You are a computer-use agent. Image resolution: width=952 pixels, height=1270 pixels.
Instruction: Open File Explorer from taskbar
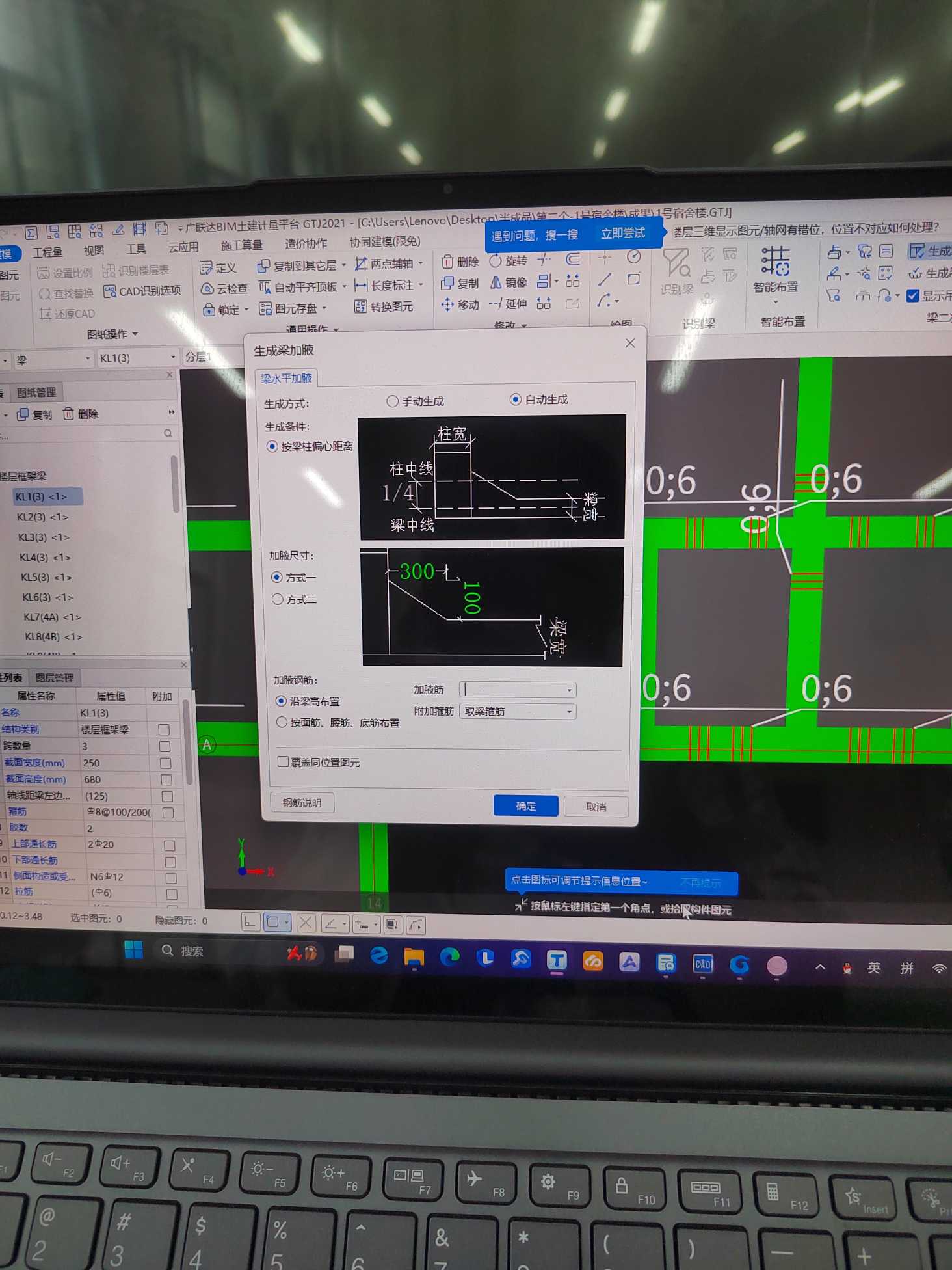click(x=414, y=956)
